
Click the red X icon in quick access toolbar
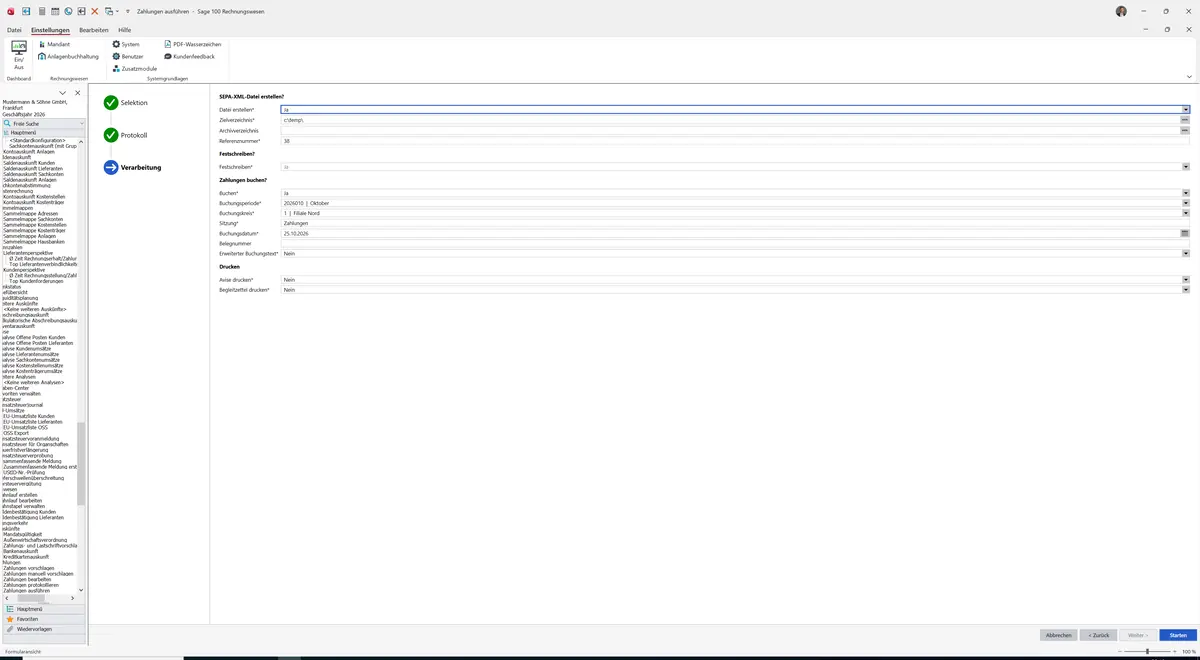point(95,11)
